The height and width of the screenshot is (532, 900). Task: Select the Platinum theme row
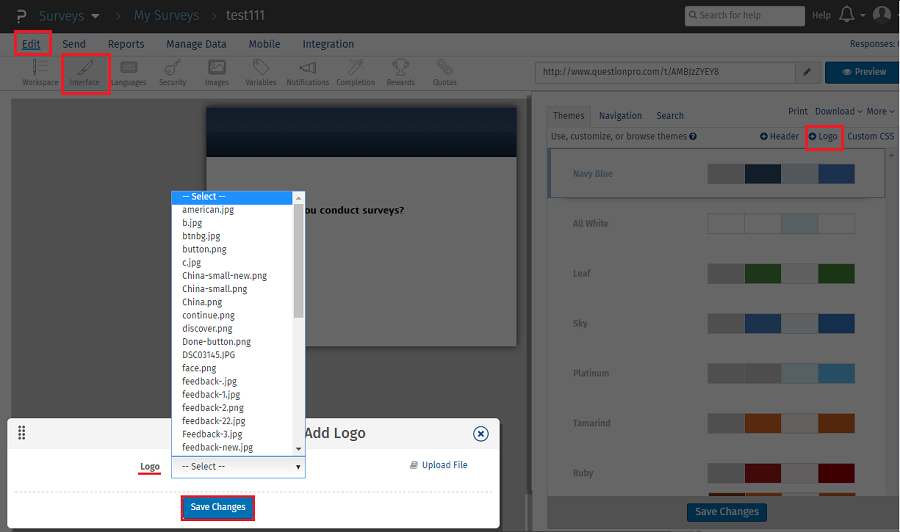pyautogui.click(x=716, y=374)
